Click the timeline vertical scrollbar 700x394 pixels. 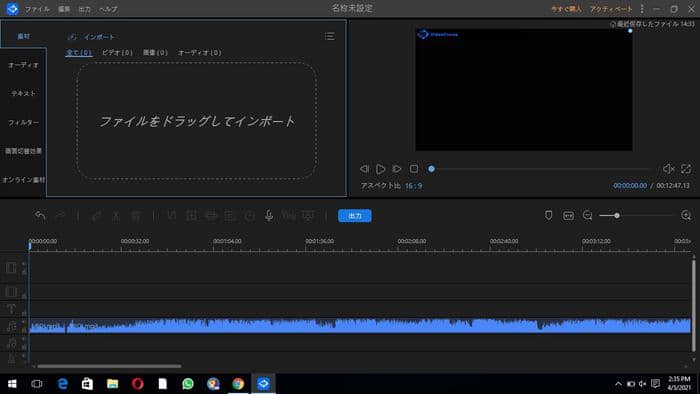693,306
